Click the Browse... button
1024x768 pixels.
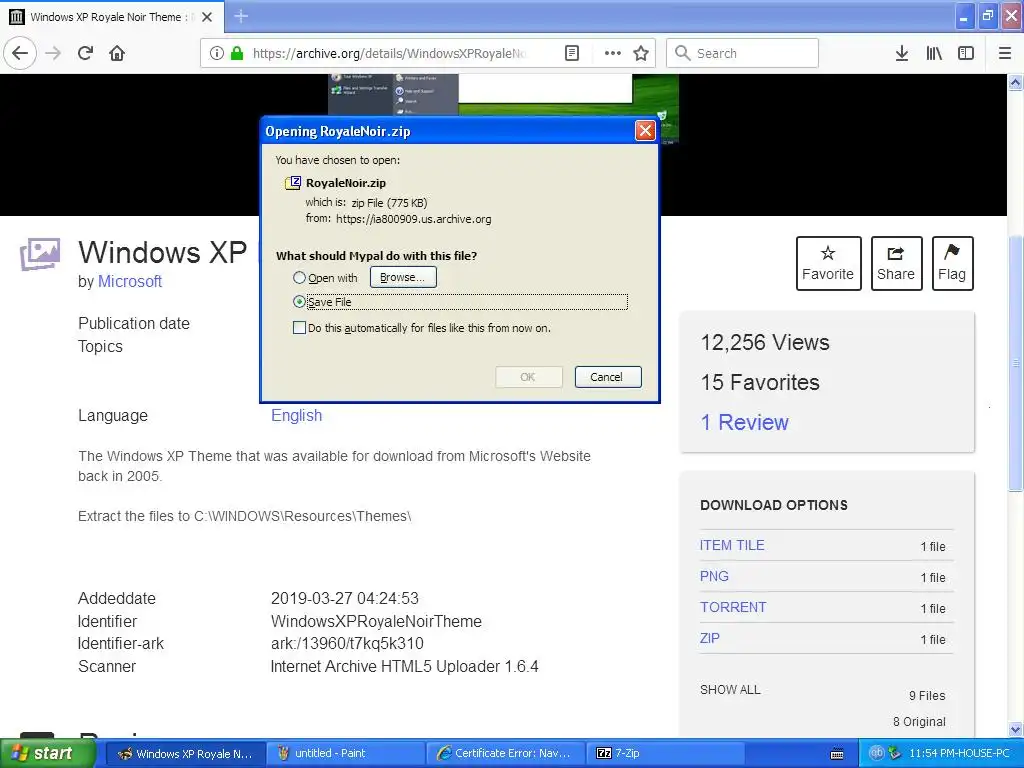(x=403, y=277)
